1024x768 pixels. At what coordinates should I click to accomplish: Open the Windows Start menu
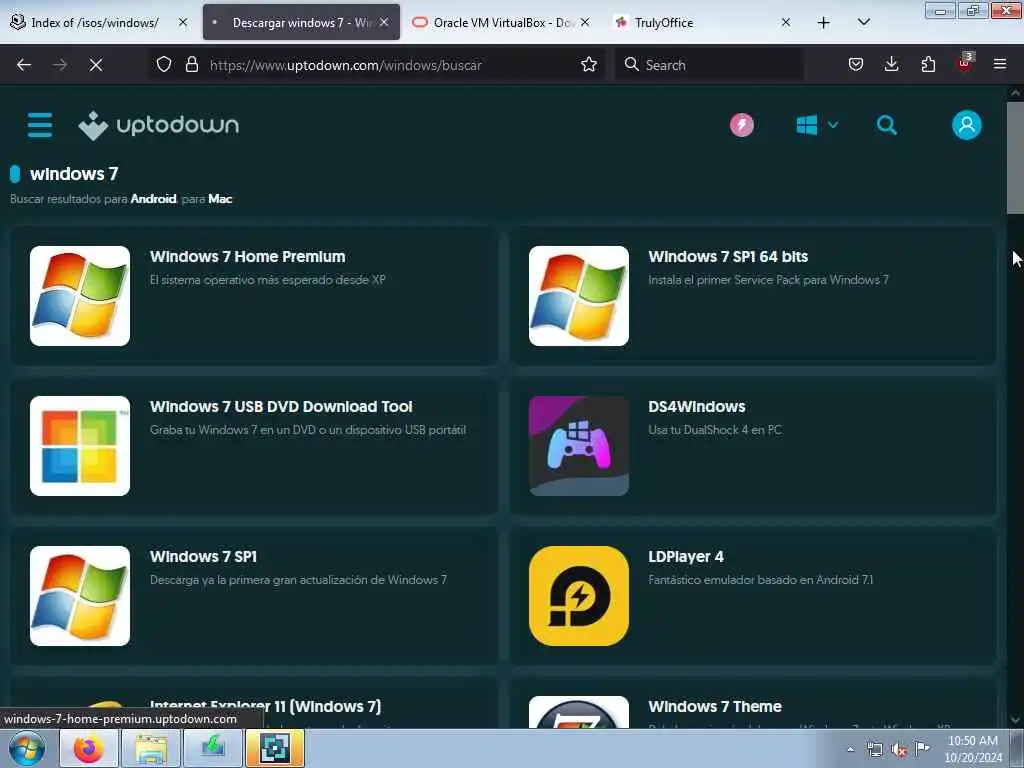(26, 748)
